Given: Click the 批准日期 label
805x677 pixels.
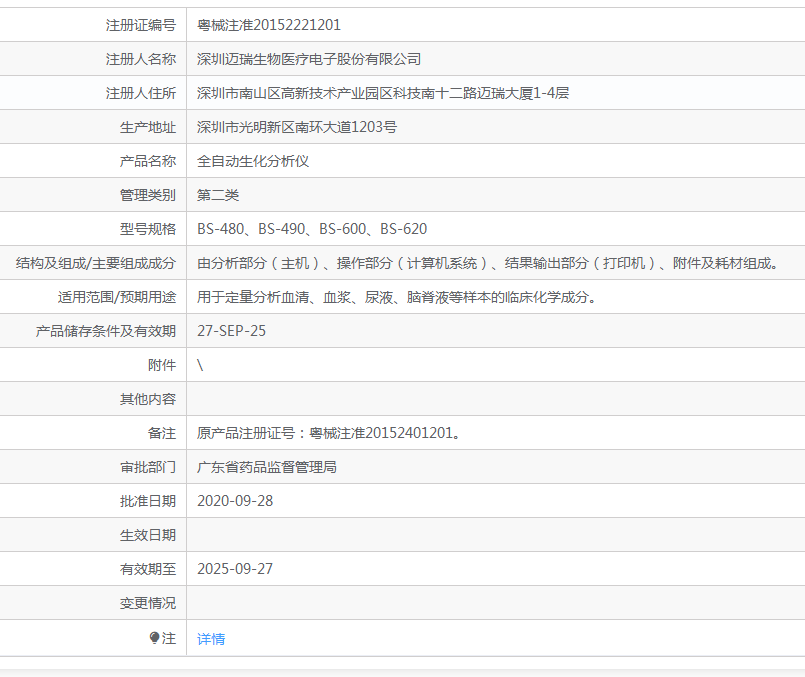Looking at the screenshot, I should tap(148, 501).
